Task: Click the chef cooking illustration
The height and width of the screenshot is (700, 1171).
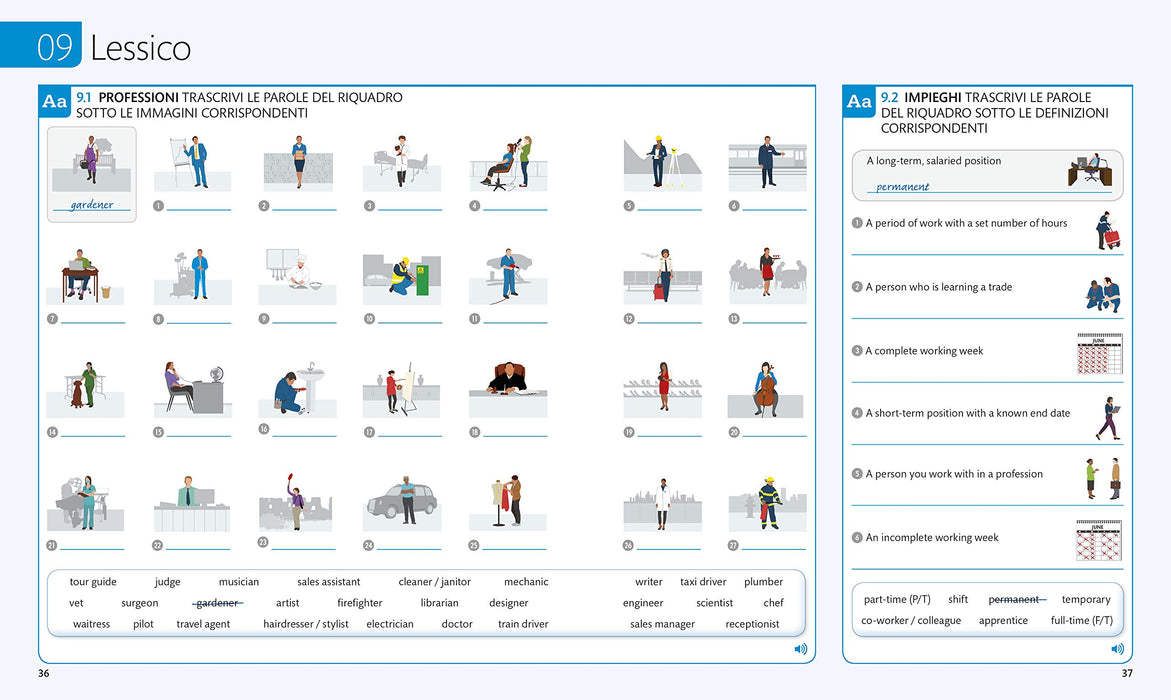Action: (297, 276)
